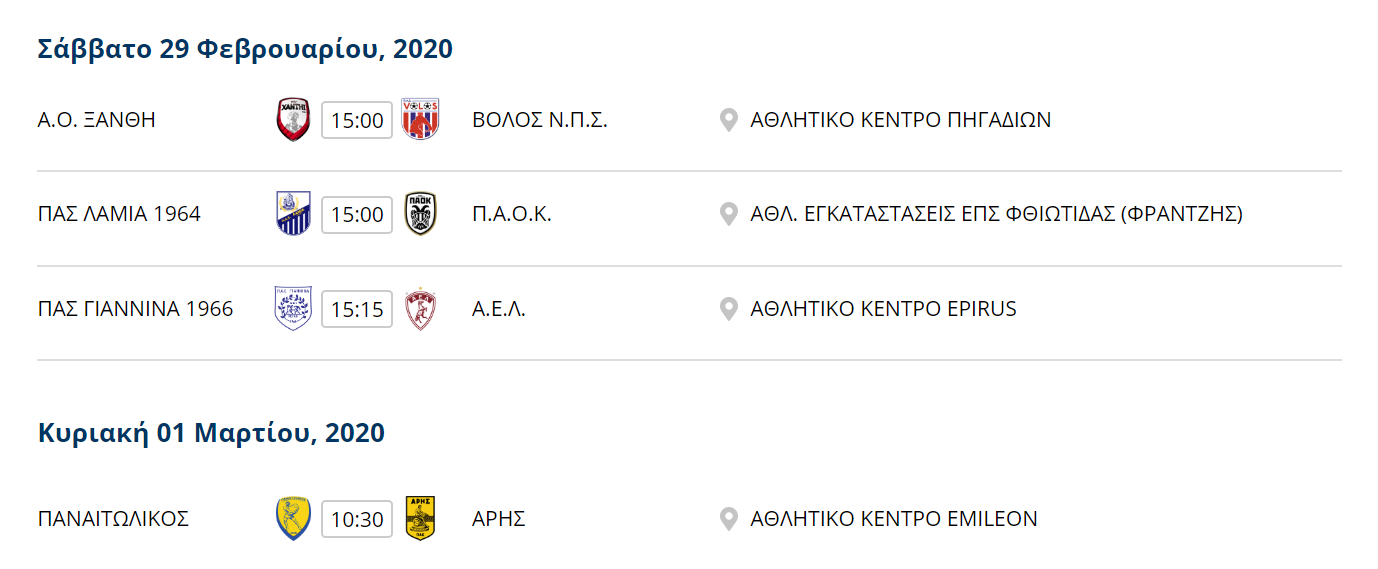Click the ΠΑΣ ΓΙΑΝΝΙΝΑ 1966 crest
Image resolution: width=1378 pixels, height=569 pixels.
coord(293,308)
